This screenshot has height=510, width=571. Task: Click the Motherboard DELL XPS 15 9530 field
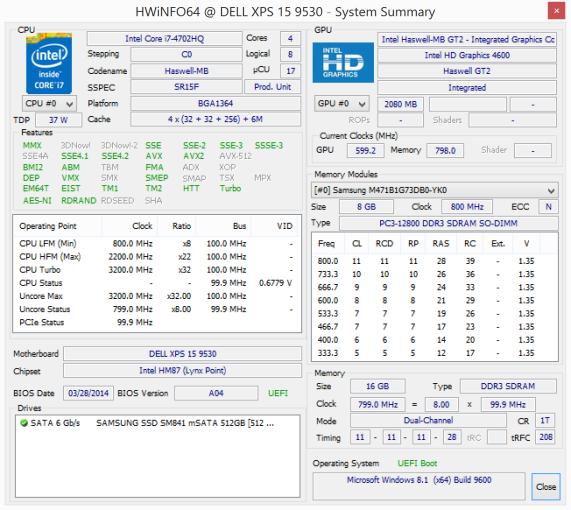(x=182, y=354)
